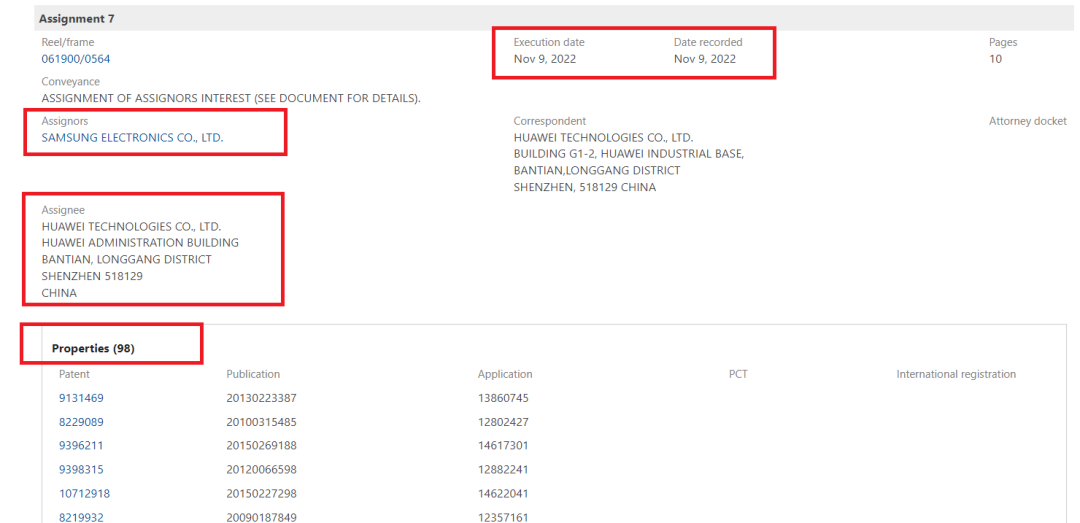Select the Properties (98) heading
Screen dimensions: 1080x523
pos(93,349)
